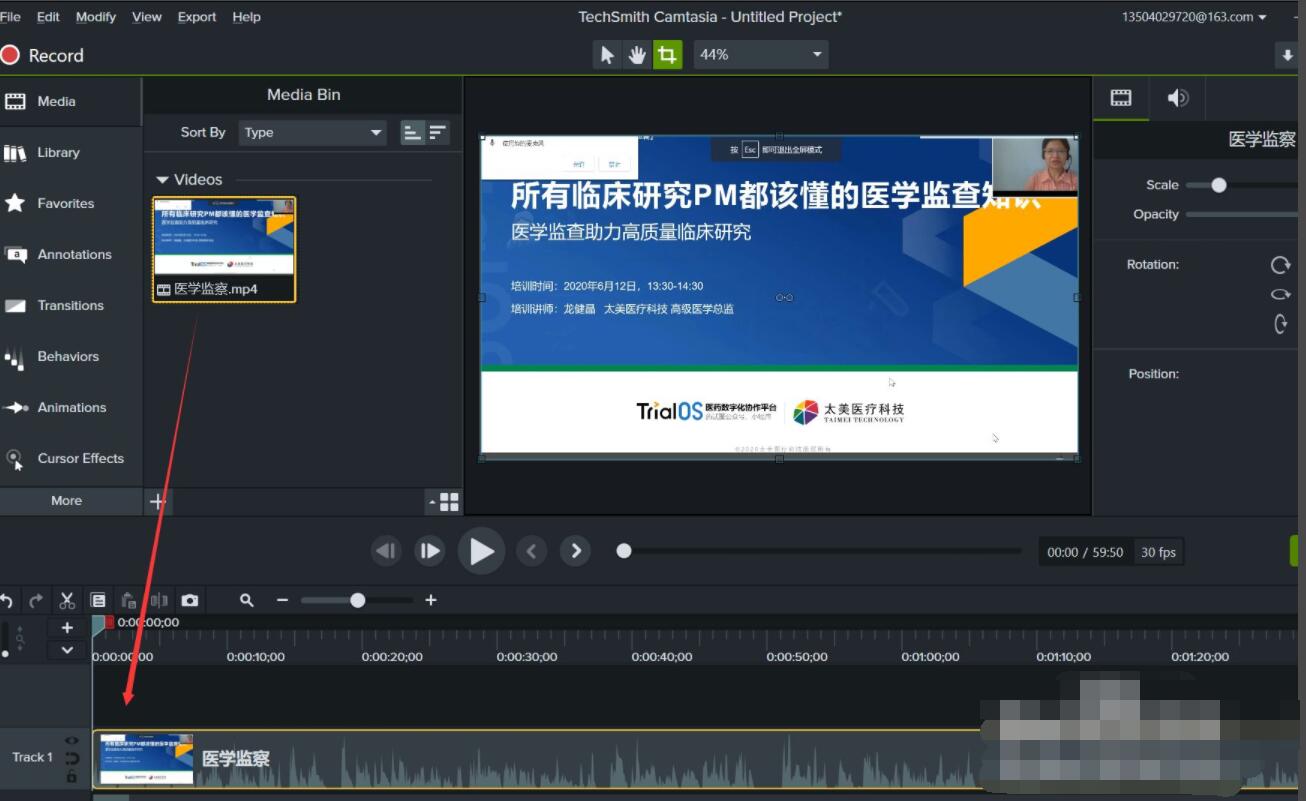Capture a frame with the screenshot camera icon
This screenshot has width=1306, height=801.
pos(190,600)
